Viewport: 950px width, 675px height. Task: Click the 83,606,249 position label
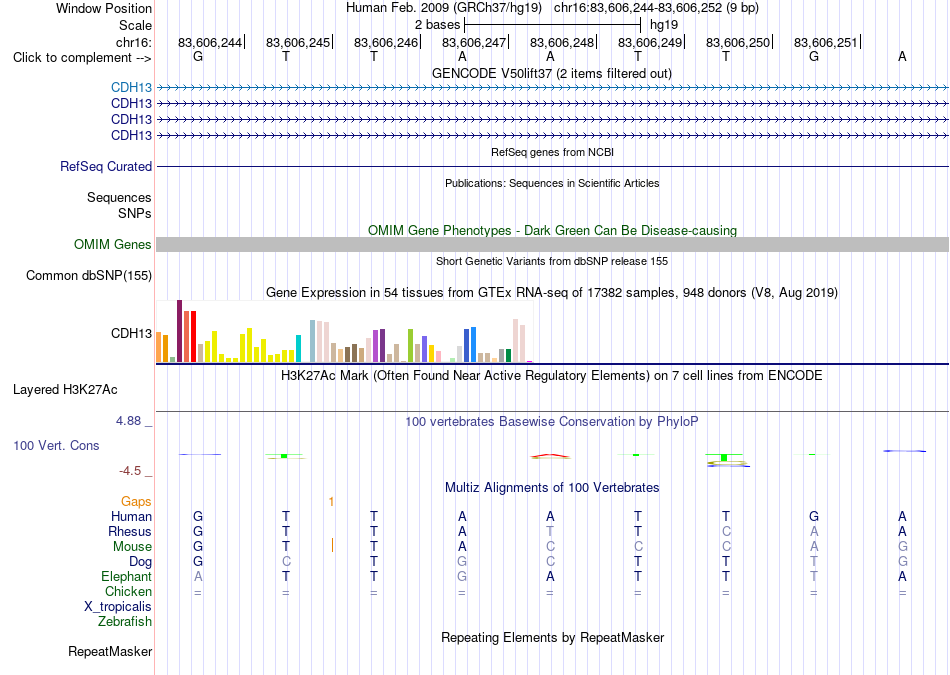click(x=649, y=42)
